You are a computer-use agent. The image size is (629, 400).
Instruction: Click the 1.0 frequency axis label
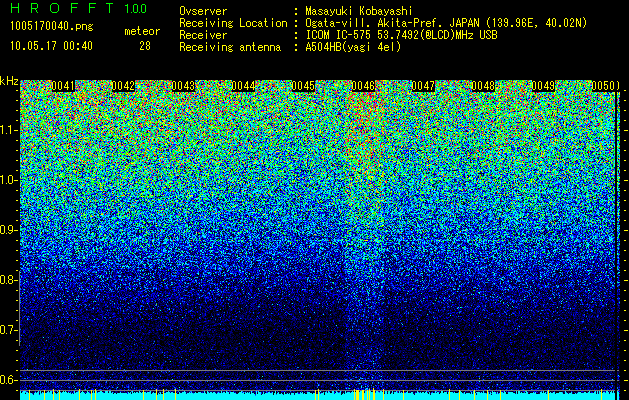8,180
